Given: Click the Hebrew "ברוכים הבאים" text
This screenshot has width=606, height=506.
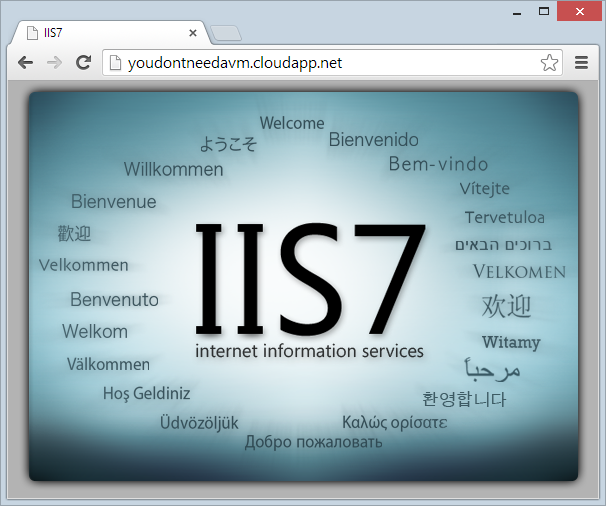Looking at the screenshot, I should (503, 245).
